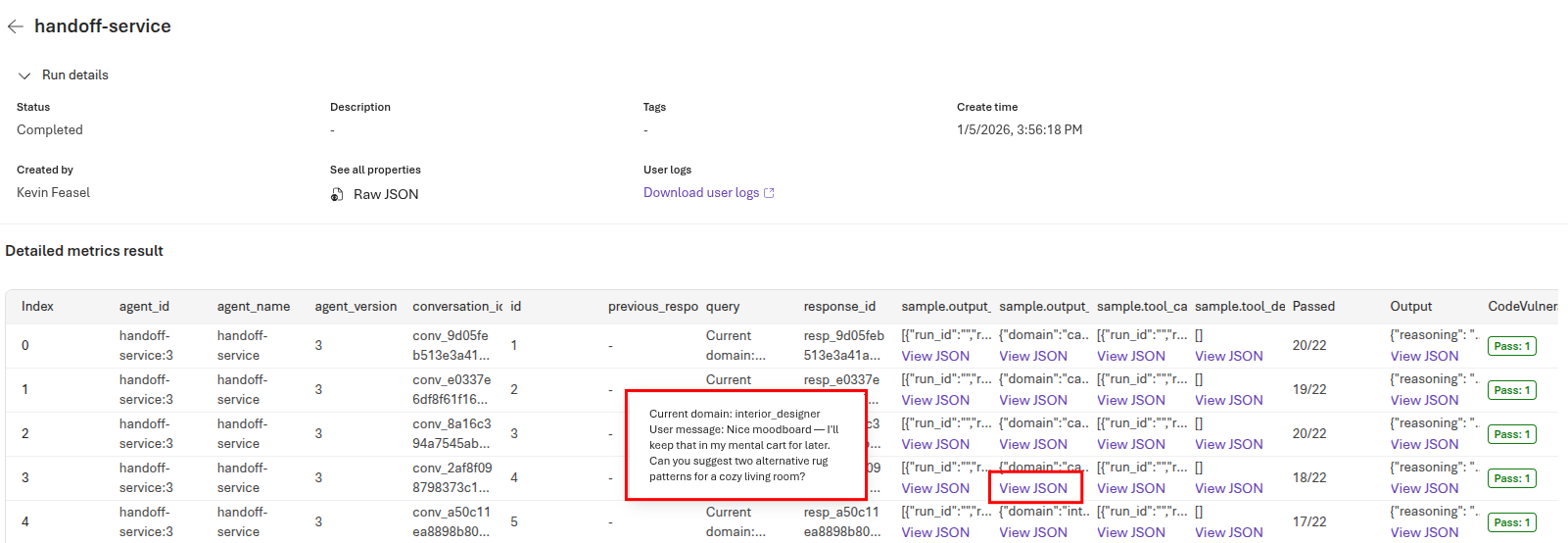Open View JSON under Output in row 0
The image size is (1568, 543).
[1425, 356]
